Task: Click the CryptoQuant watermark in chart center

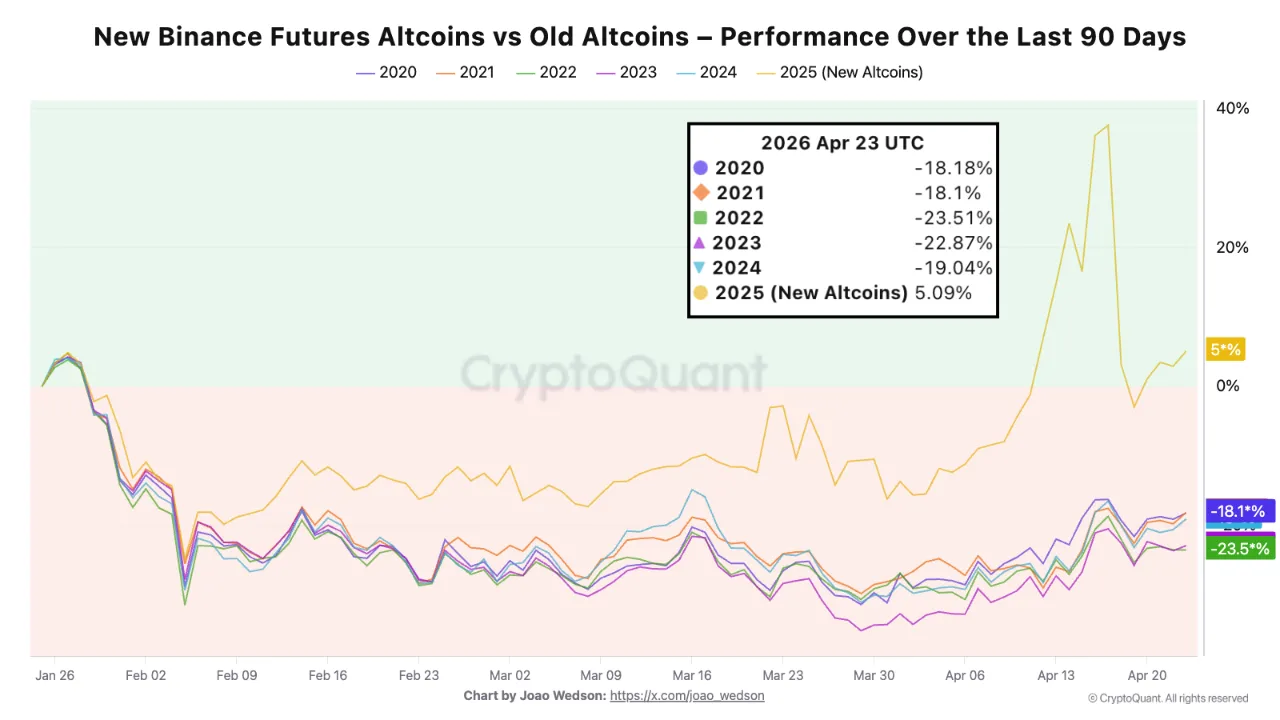Action: tap(613, 373)
